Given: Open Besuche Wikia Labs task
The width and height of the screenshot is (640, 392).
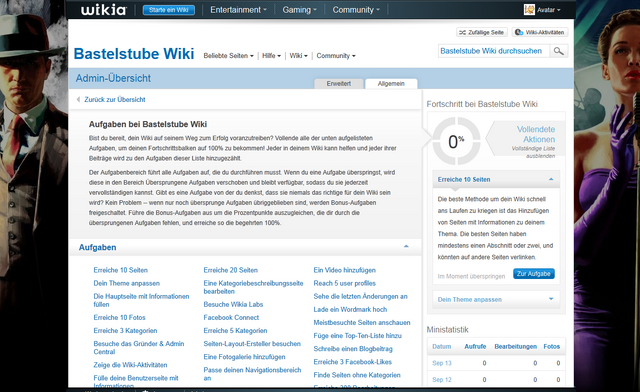Looking at the screenshot, I should tap(233, 304).
